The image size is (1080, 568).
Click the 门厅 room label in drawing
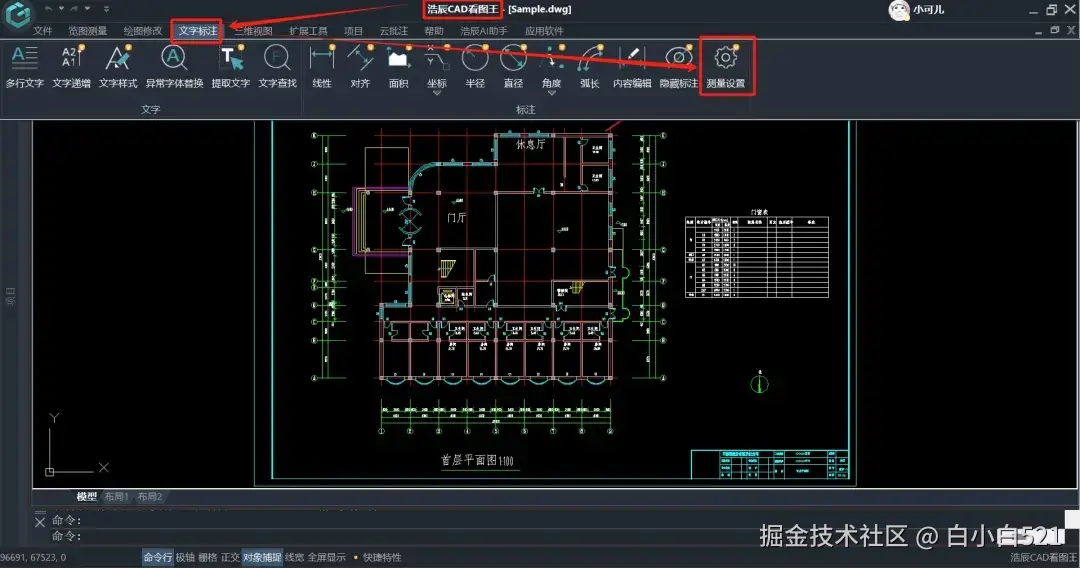pos(457,218)
